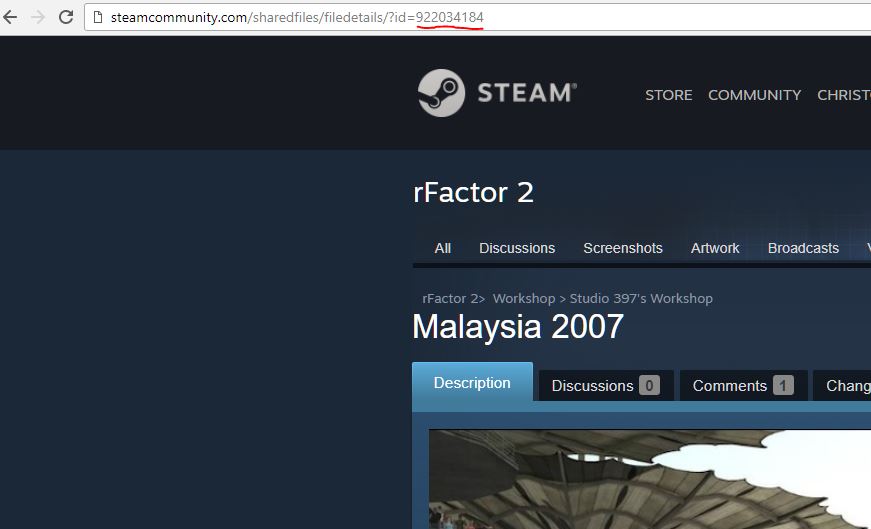Image resolution: width=871 pixels, height=529 pixels.
Task: Follow the rFactor 2 breadcrumb link
Action: (450, 298)
